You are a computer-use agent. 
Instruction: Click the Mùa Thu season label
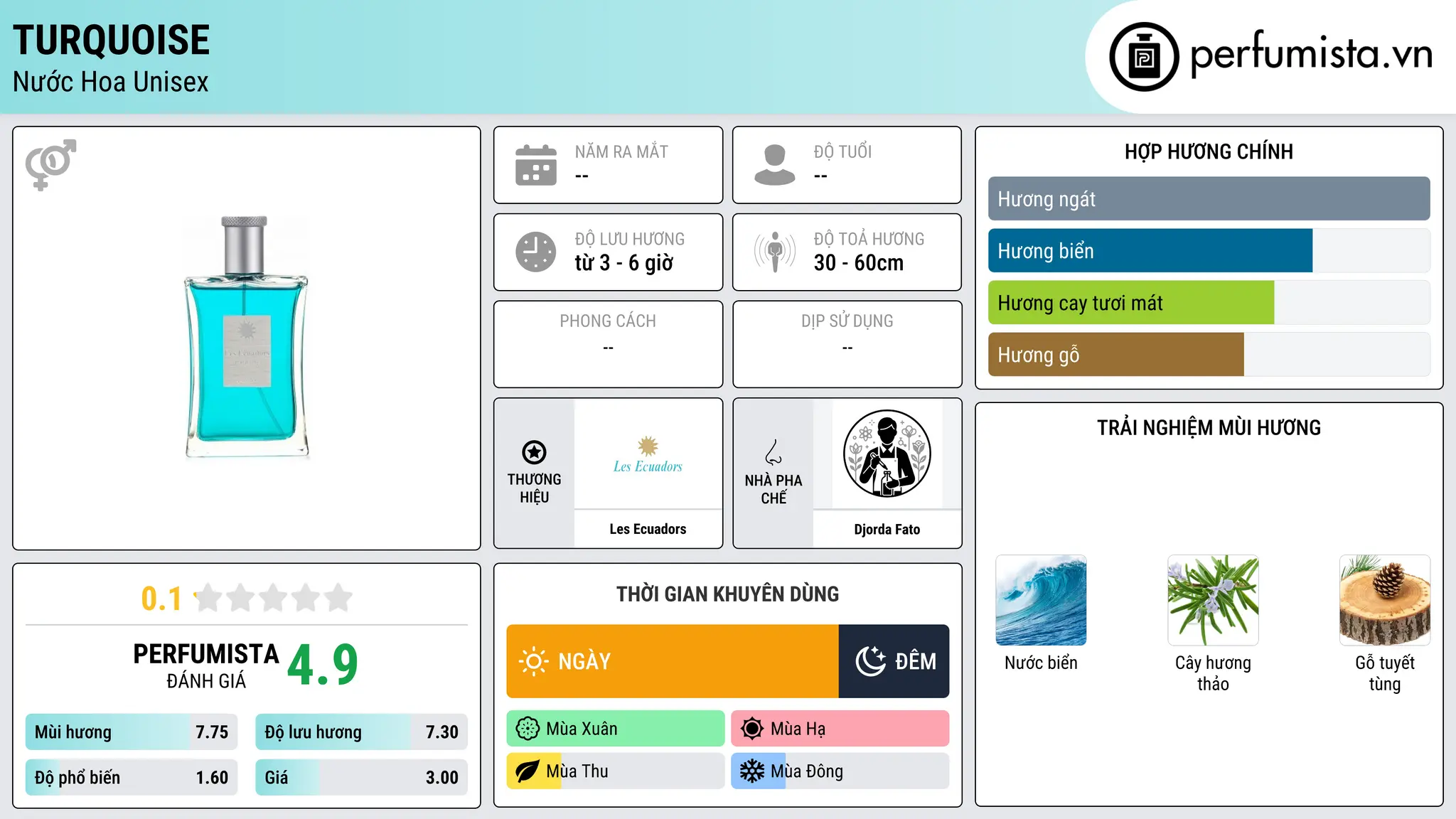[x=577, y=771]
